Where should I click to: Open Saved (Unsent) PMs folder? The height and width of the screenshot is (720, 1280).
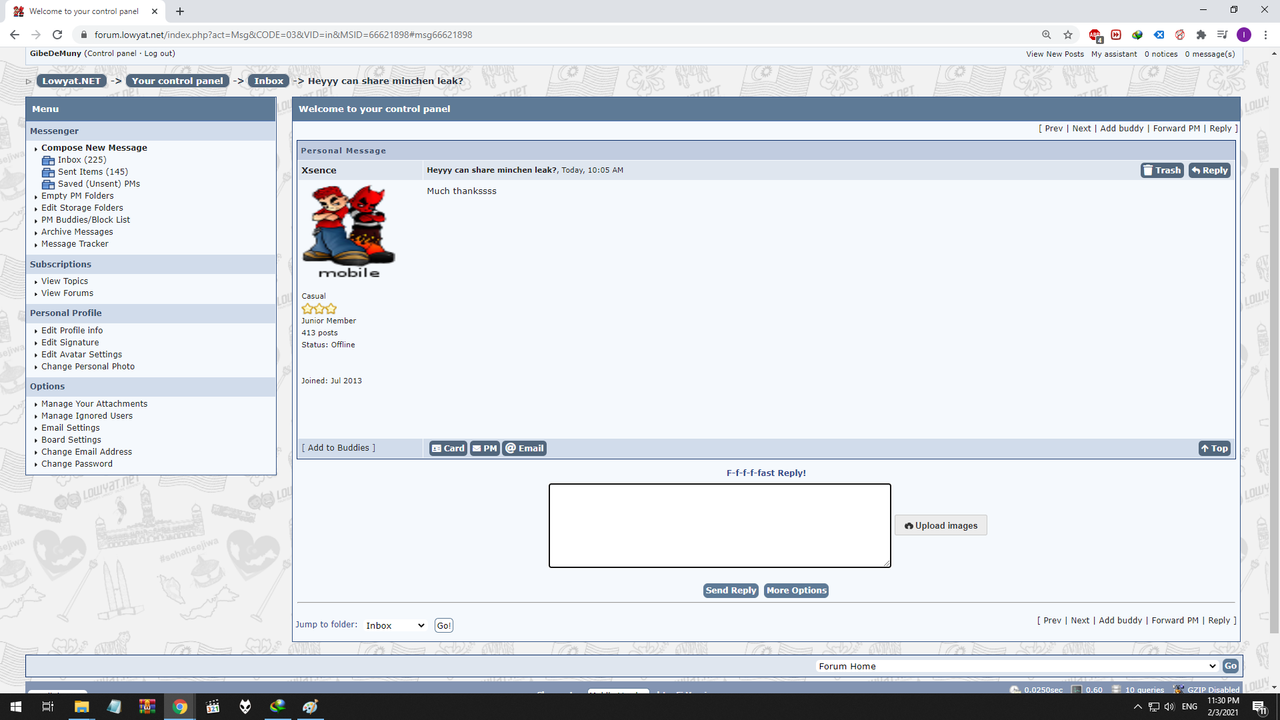(x=98, y=184)
